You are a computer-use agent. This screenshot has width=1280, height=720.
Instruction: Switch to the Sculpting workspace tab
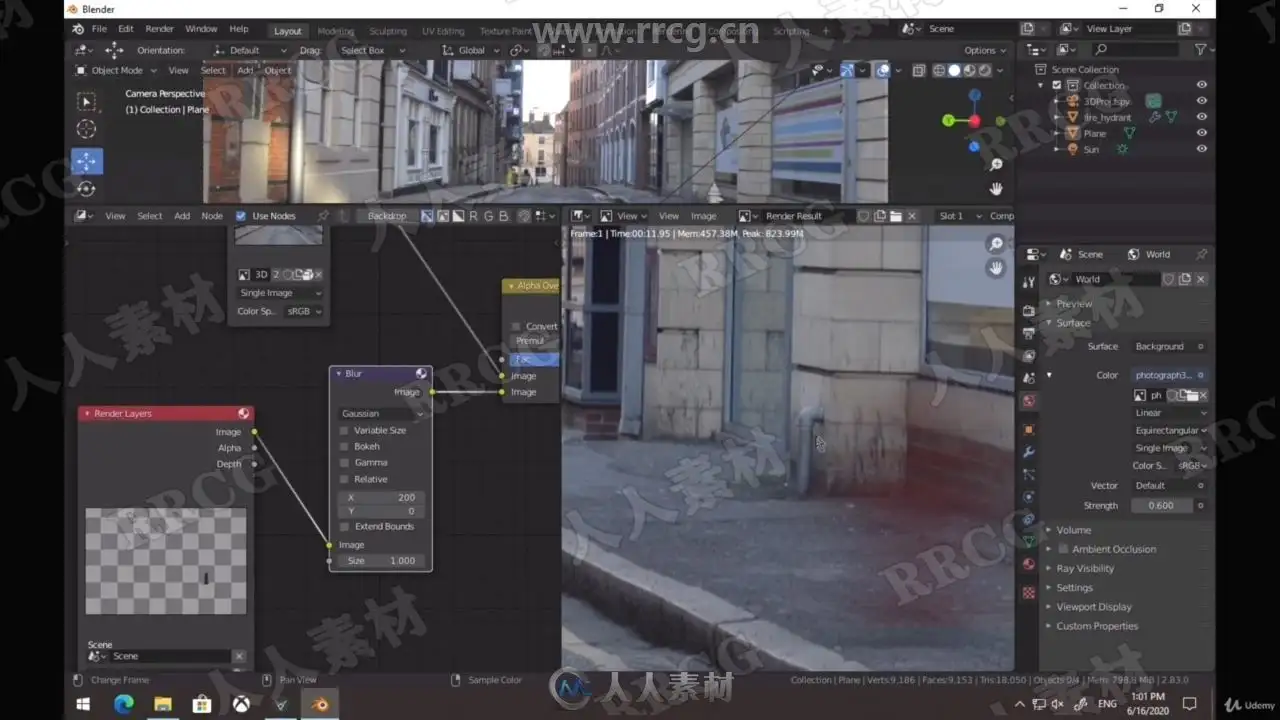coord(388,31)
